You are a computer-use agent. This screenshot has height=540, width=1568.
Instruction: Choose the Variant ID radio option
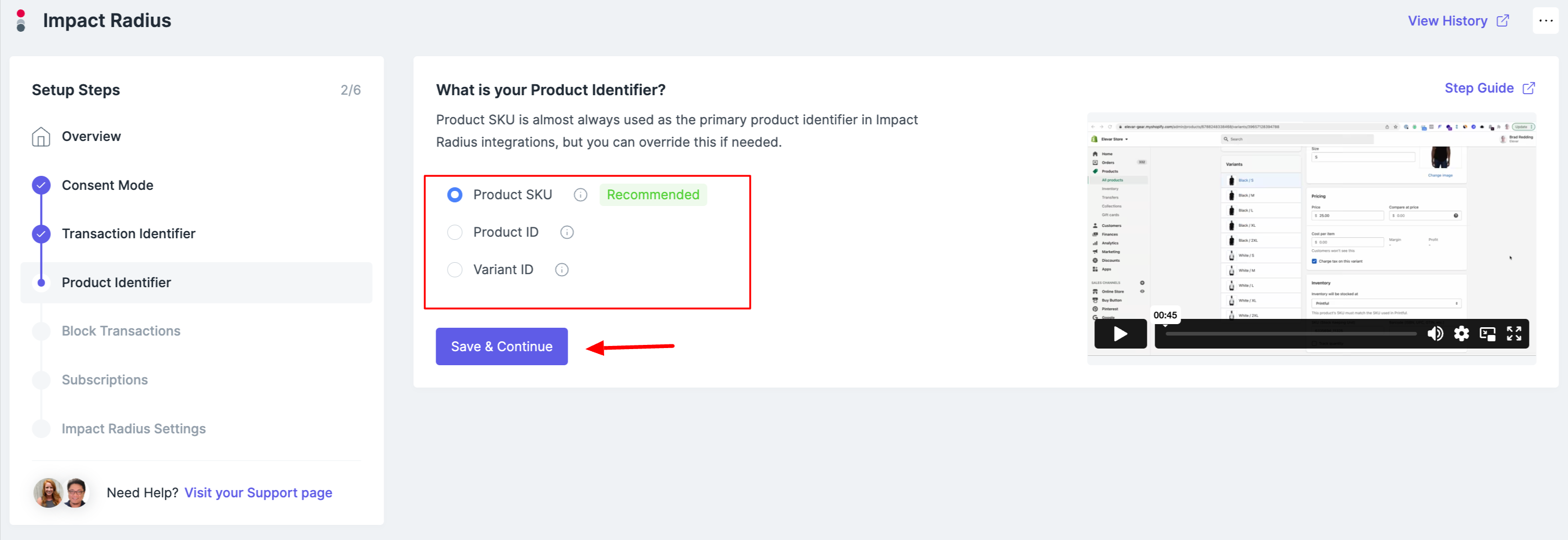[455, 269]
